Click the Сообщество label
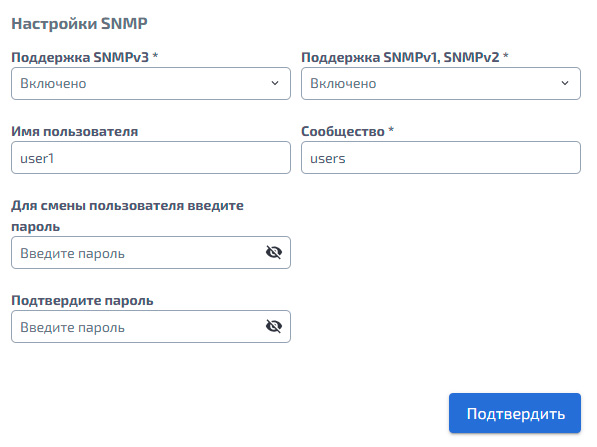 point(347,131)
